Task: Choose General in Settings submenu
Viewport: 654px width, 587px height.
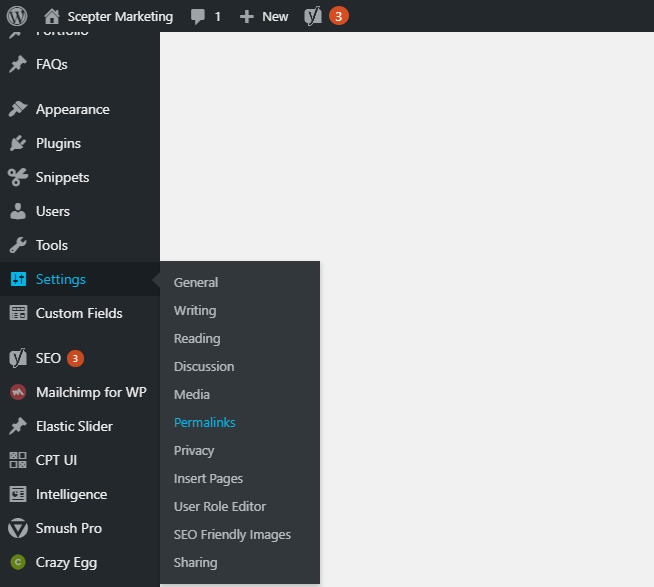Action: point(196,282)
